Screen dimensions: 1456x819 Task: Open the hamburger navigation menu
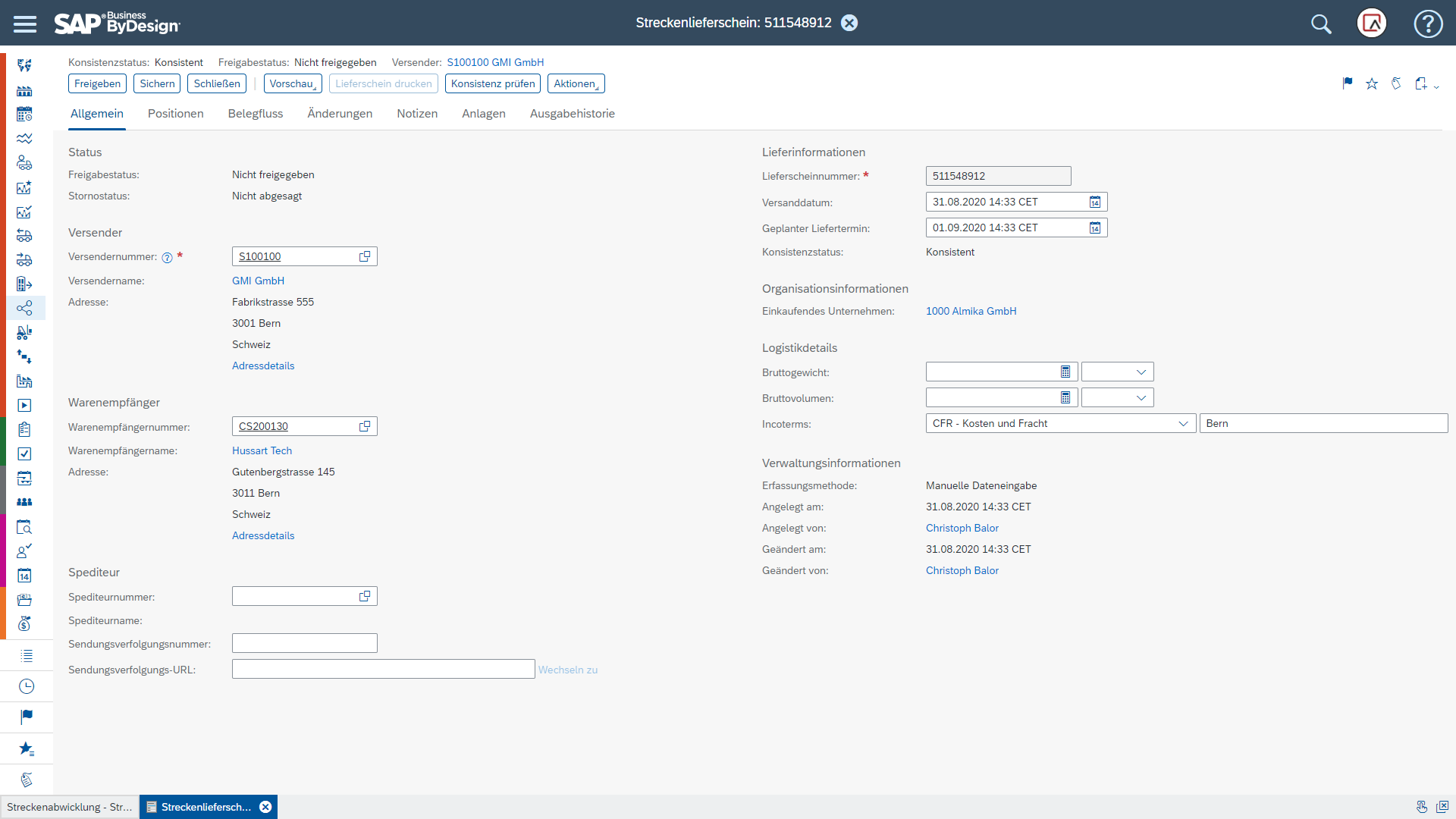[x=25, y=24]
